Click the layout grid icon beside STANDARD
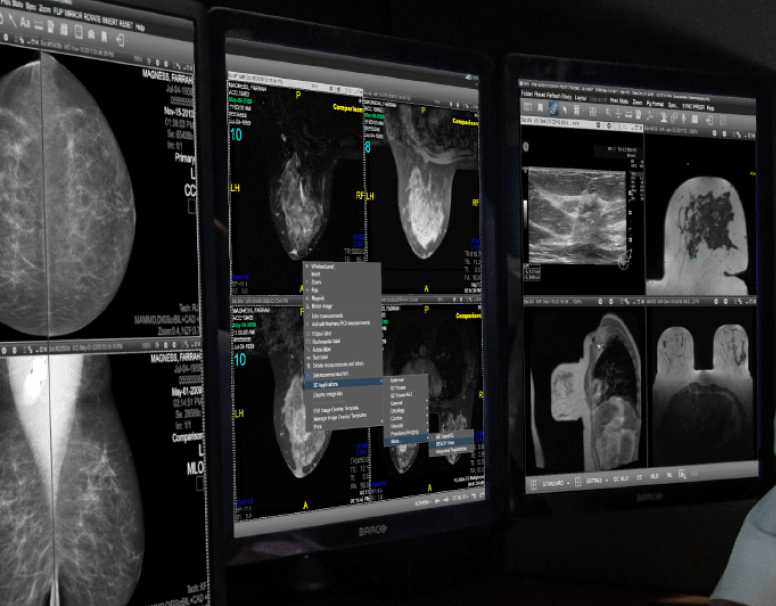The height and width of the screenshot is (606, 776). point(533,484)
